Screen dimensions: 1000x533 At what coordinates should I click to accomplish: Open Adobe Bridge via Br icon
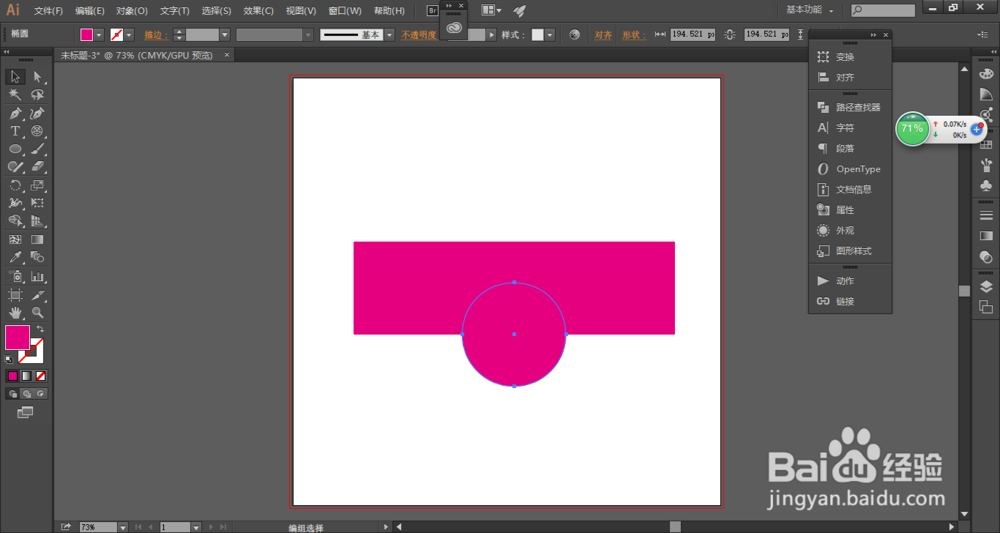click(x=432, y=11)
